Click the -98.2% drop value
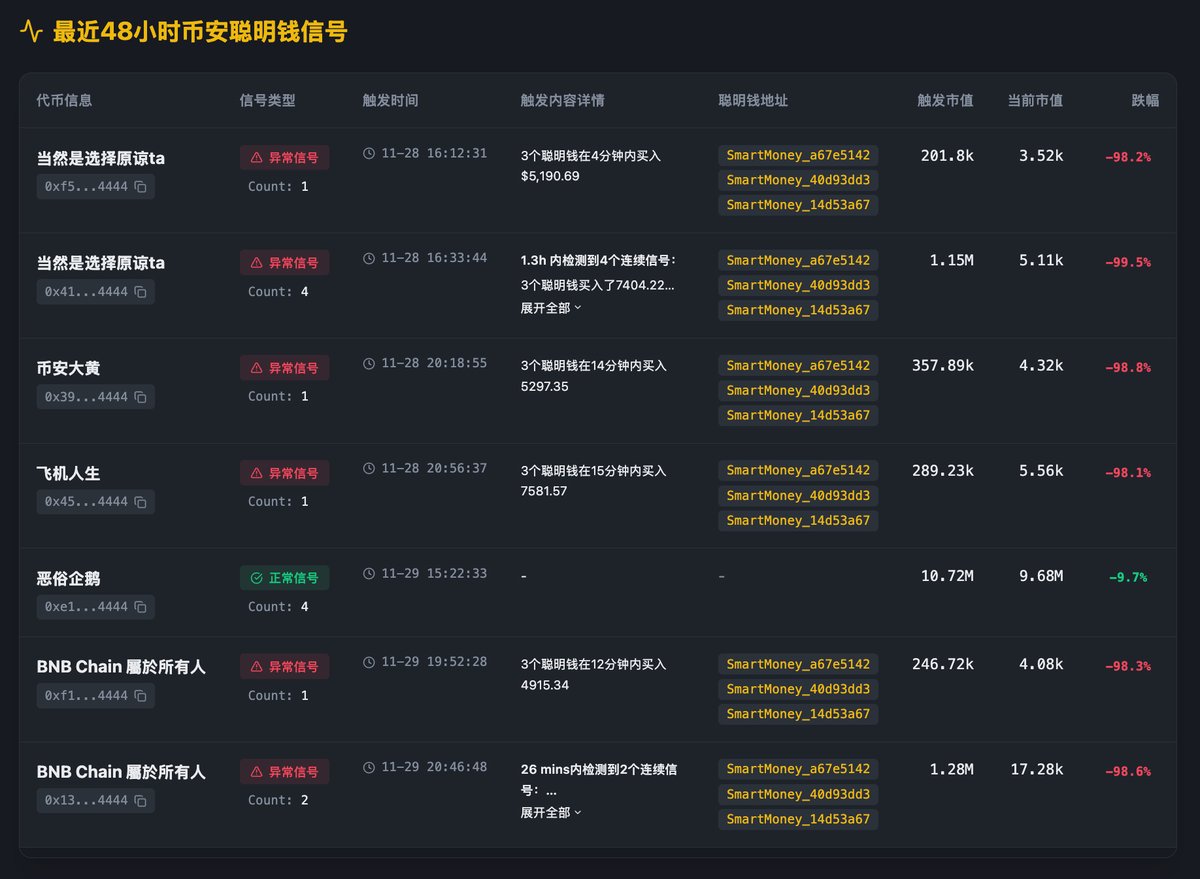Image resolution: width=1200 pixels, height=879 pixels. click(1127, 157)
